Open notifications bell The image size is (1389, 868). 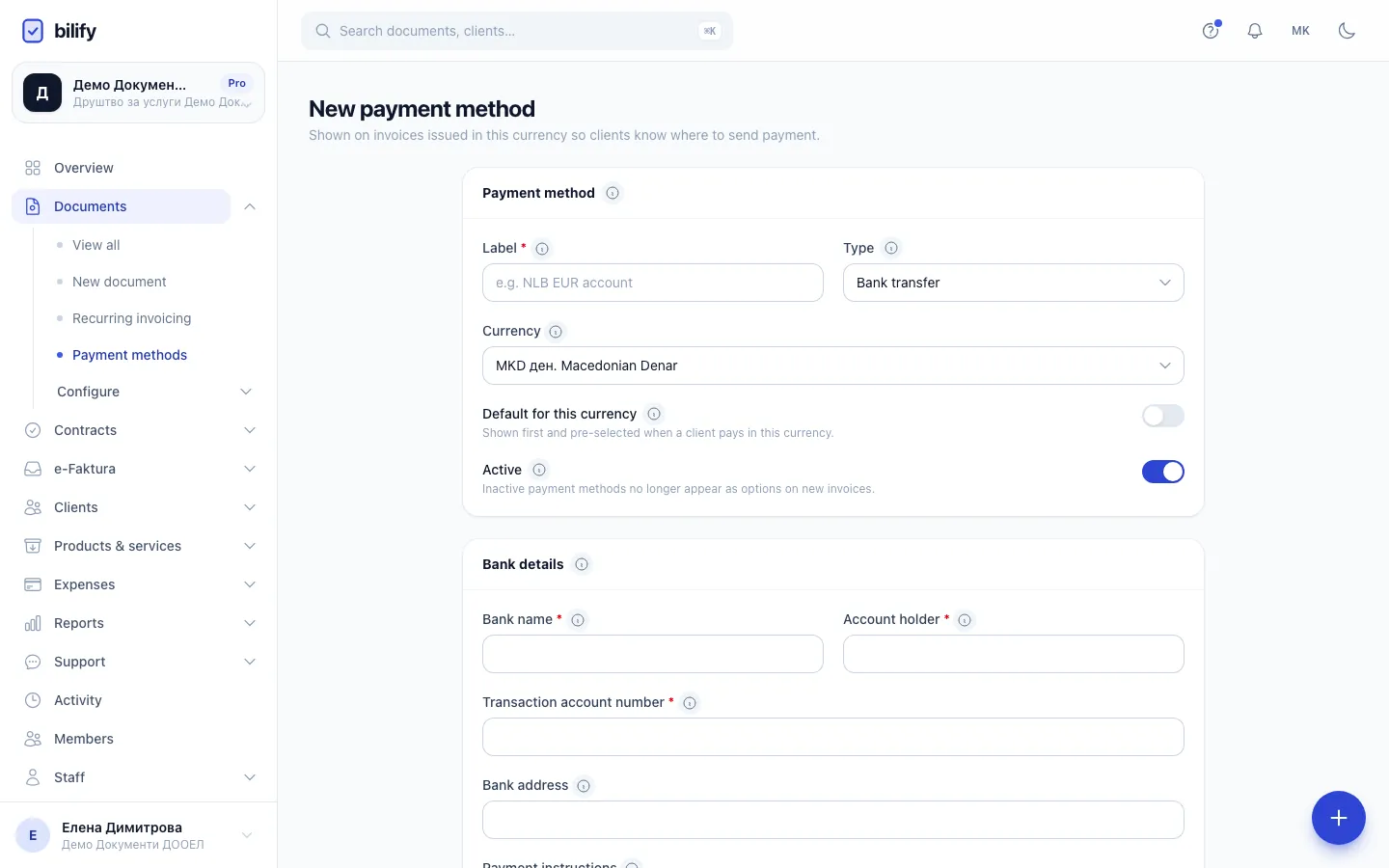(1255, 31)
